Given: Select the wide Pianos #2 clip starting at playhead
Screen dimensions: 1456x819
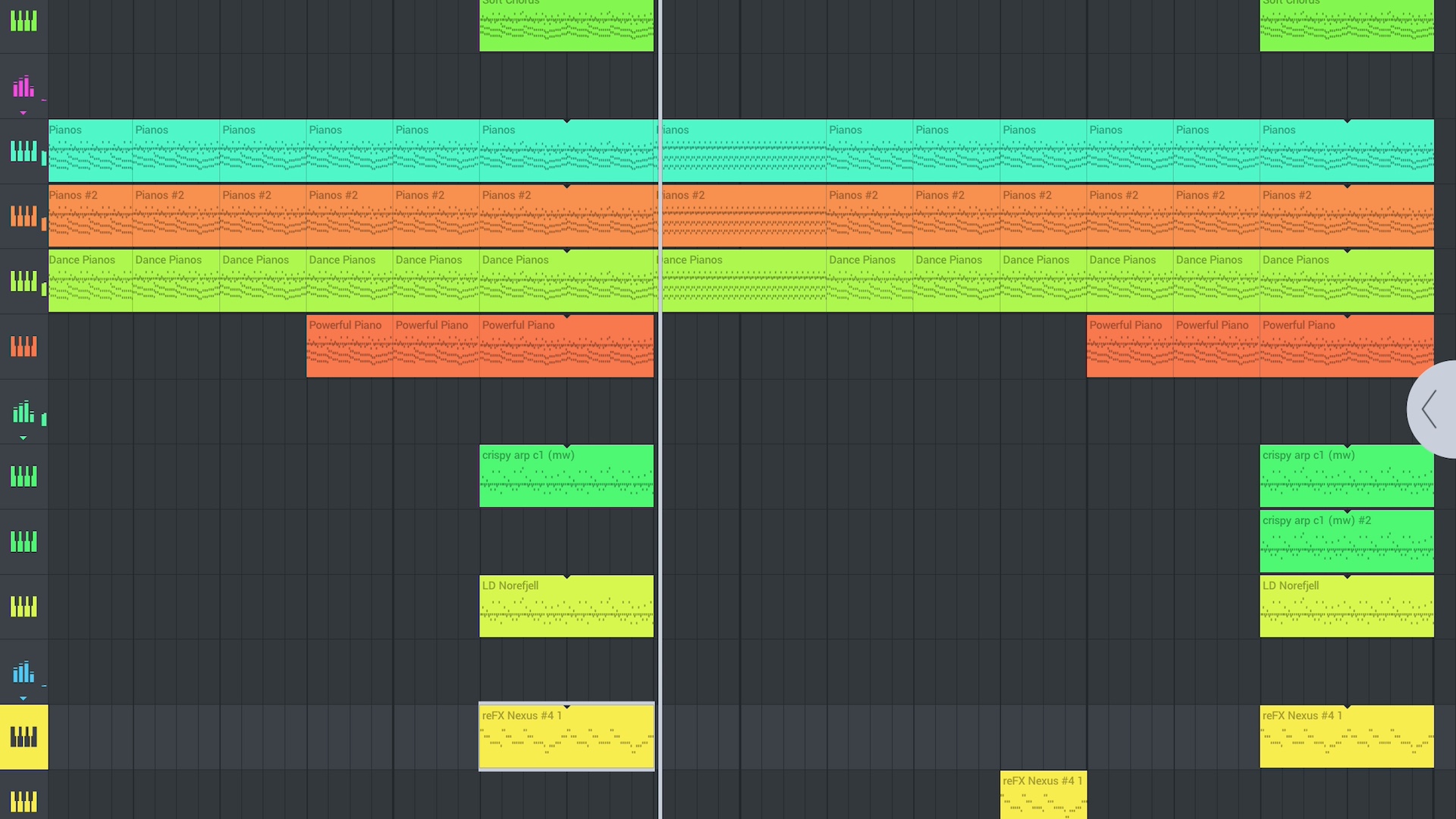Looking at the screenshot, I should [x=742, y=216].
